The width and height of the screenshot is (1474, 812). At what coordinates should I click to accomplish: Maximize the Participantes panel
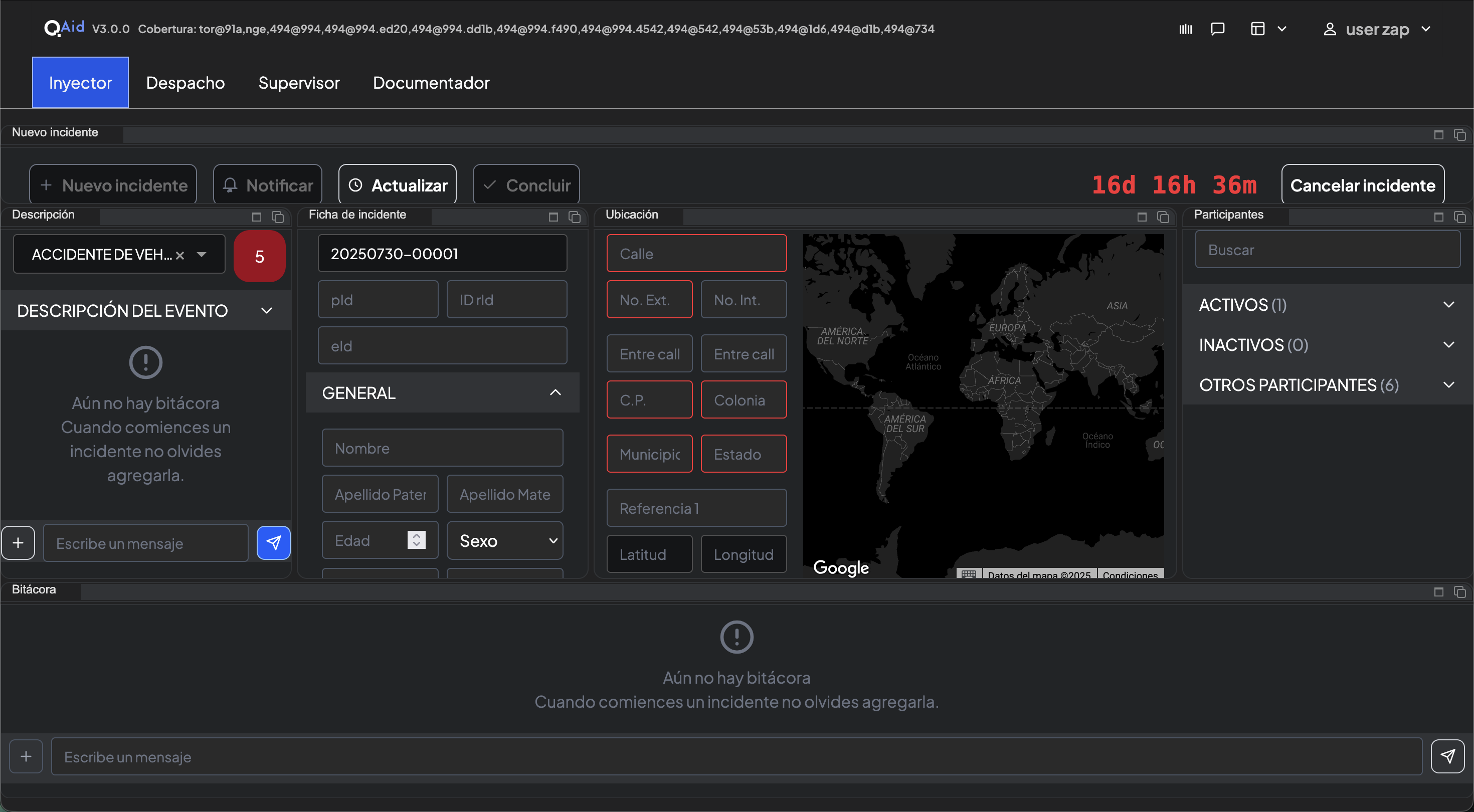click(x=1439, y=217)
